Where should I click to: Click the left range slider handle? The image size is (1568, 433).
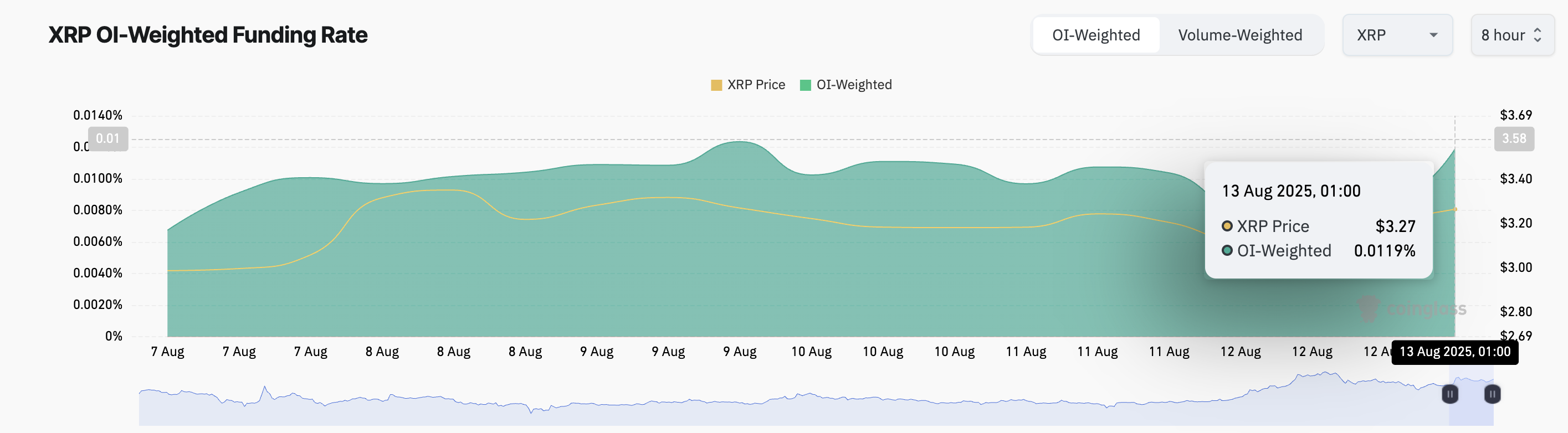pyautogui.click(x=1450, y=394)
